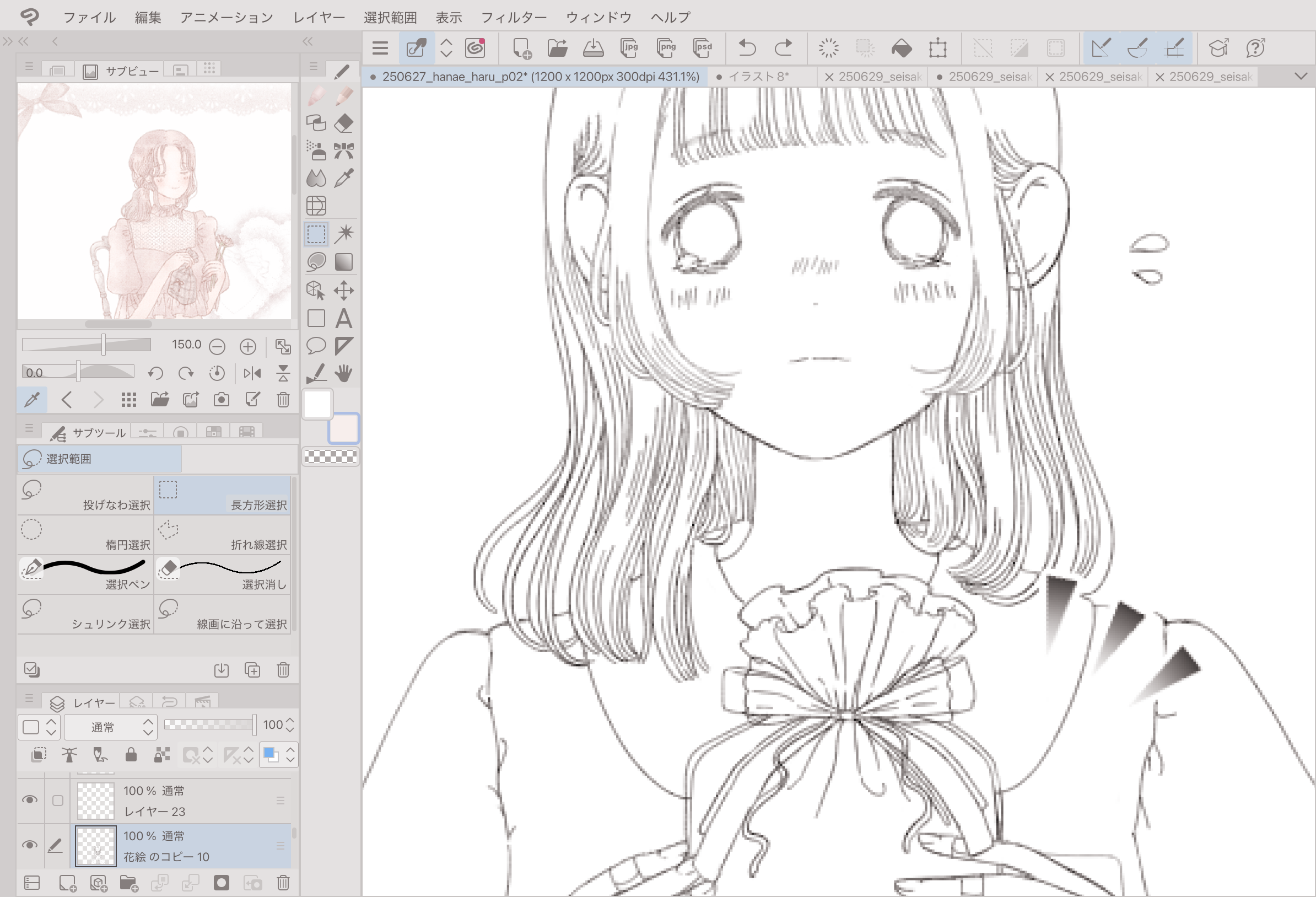
Task: Choose the 投げなわ選択 sub tool
Action: pos(85,495)
